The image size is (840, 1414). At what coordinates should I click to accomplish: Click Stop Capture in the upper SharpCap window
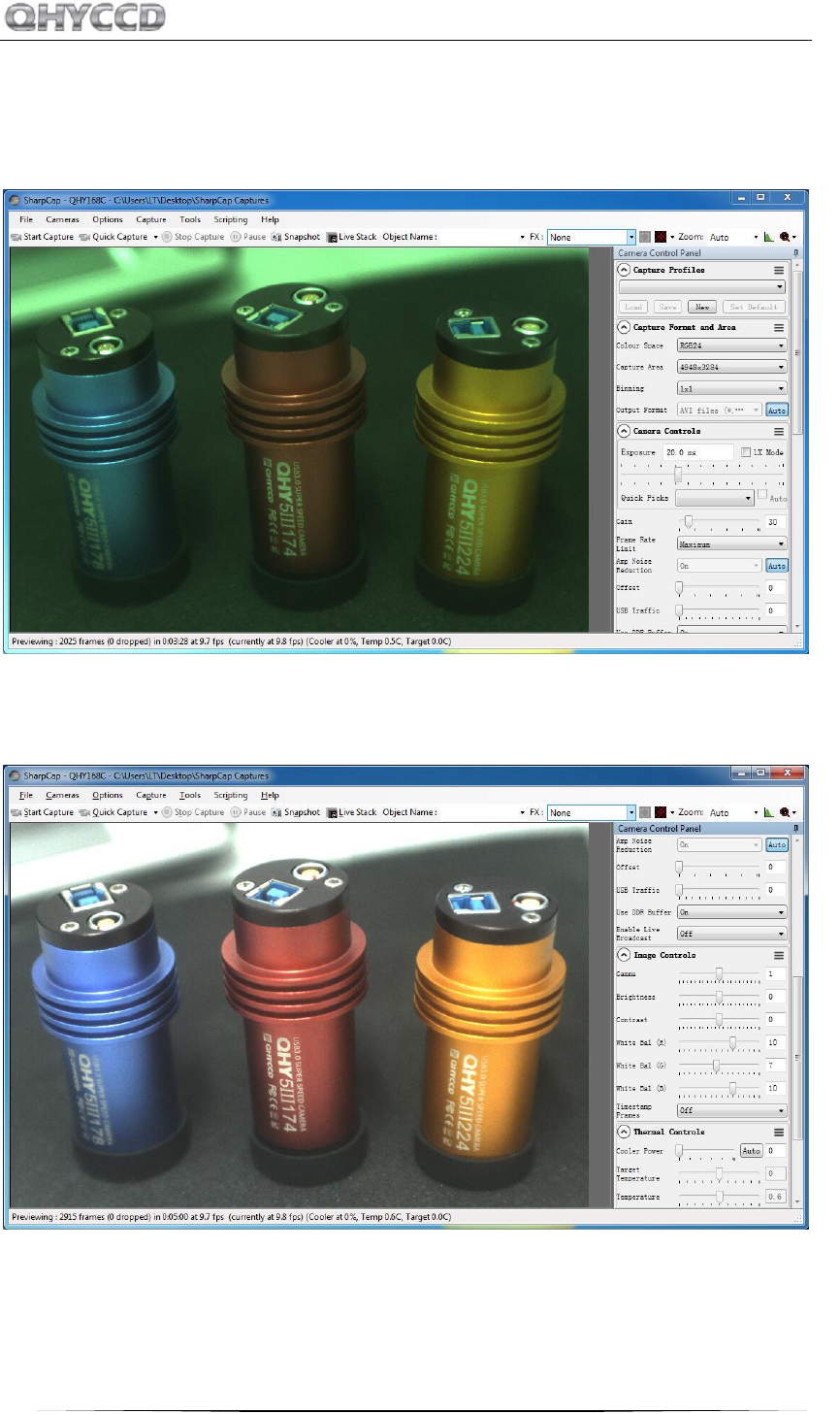pos(193,237)
